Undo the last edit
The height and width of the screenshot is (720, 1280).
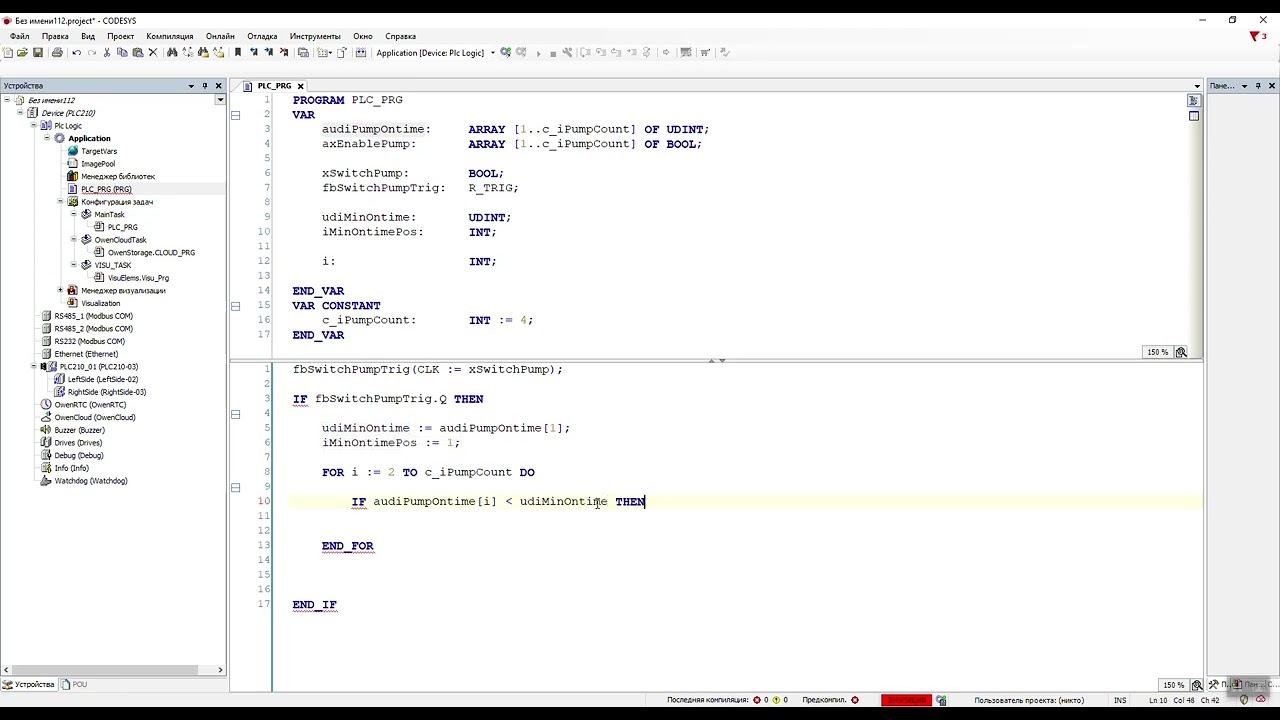[76, 53]
